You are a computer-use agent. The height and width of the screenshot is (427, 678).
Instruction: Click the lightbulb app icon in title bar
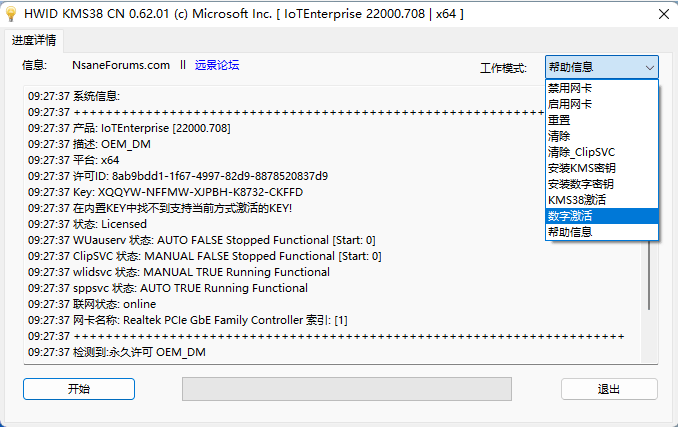click(x=11, y=14)
